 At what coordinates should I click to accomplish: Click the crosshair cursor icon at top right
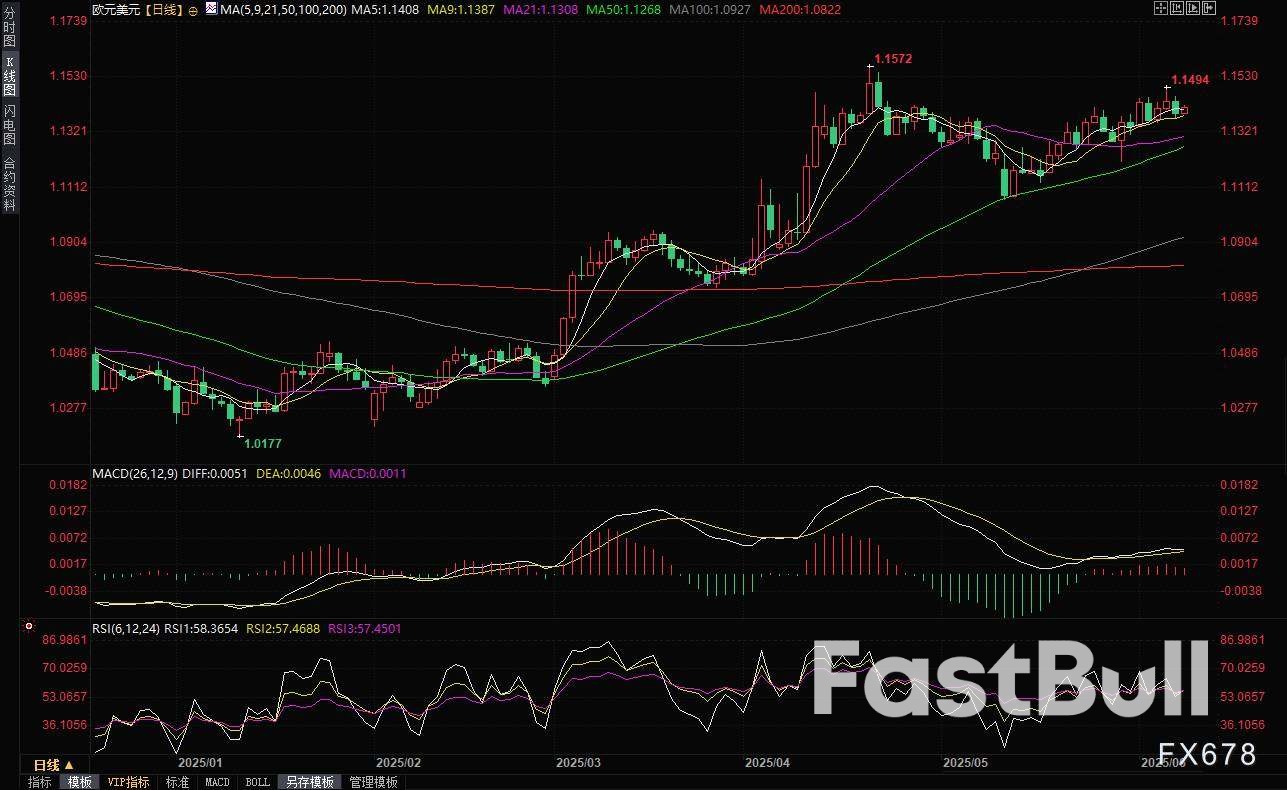tap(1160, 8)
